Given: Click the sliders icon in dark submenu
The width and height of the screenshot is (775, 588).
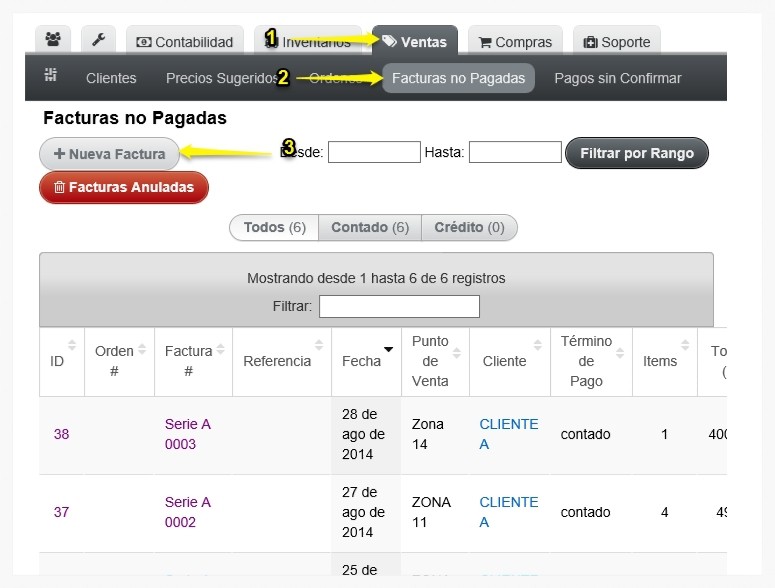Looking at the screenshot, I should (50, 75).
